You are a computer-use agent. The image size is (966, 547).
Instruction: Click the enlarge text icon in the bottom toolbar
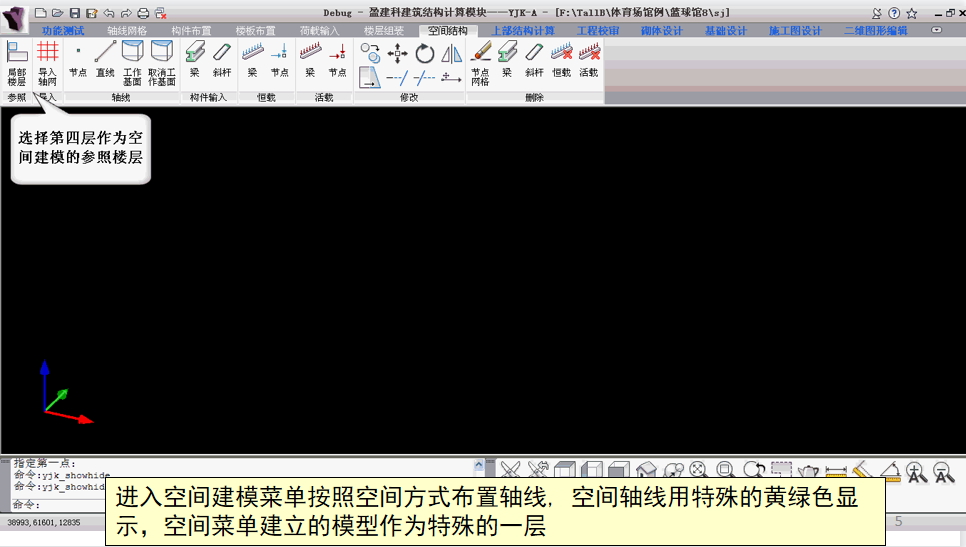click(916, 471)
